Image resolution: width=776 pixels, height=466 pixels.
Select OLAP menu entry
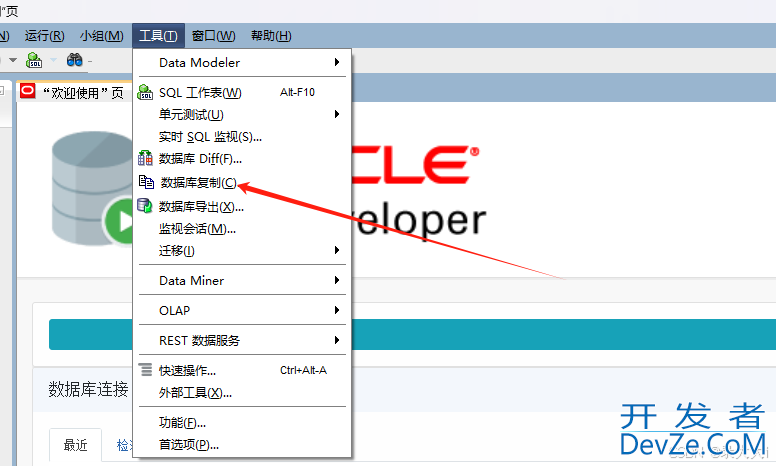242,310
